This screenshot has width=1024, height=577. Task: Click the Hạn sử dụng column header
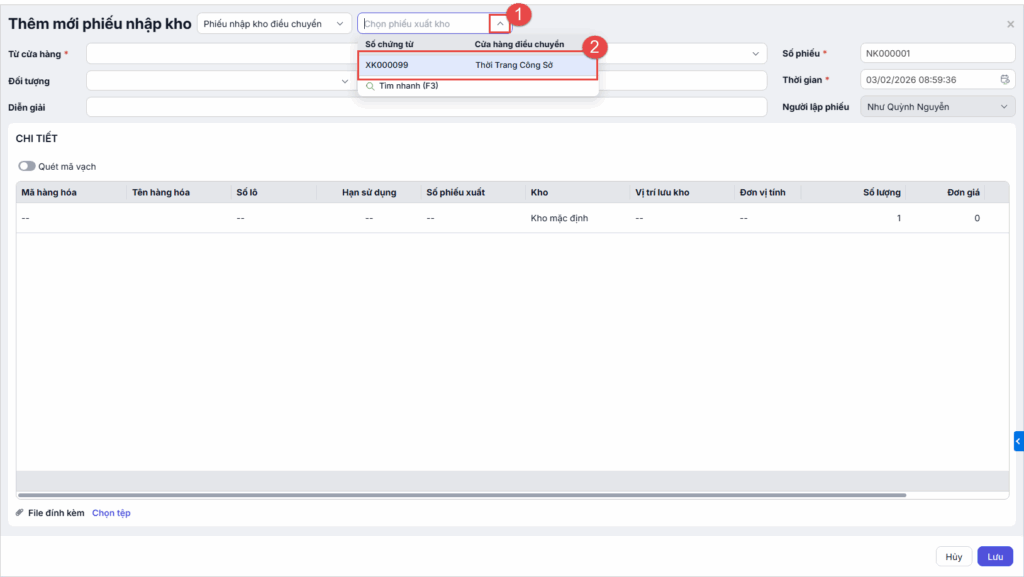click(369, 193)
